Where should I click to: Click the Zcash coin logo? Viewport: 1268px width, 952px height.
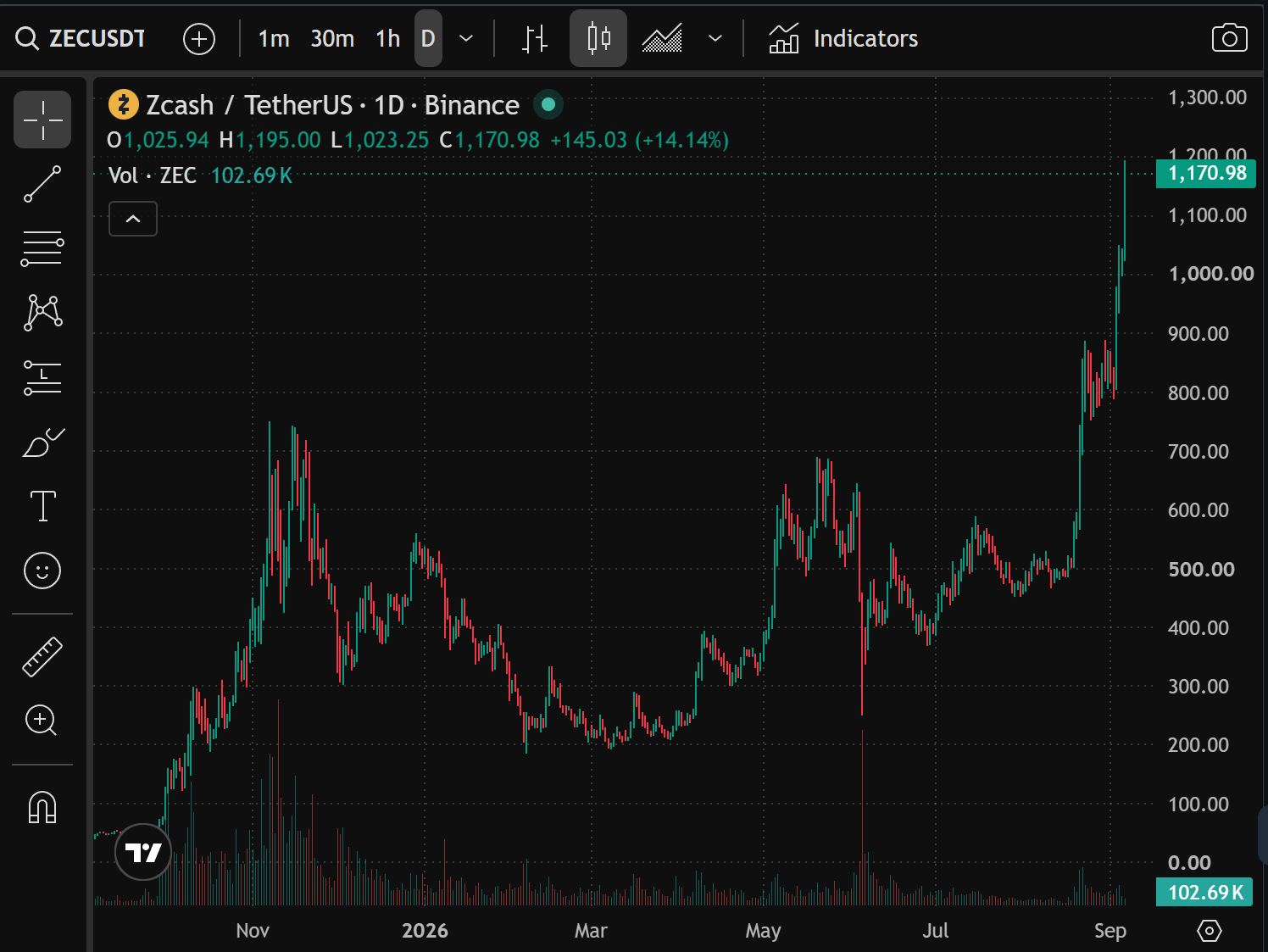124,105
